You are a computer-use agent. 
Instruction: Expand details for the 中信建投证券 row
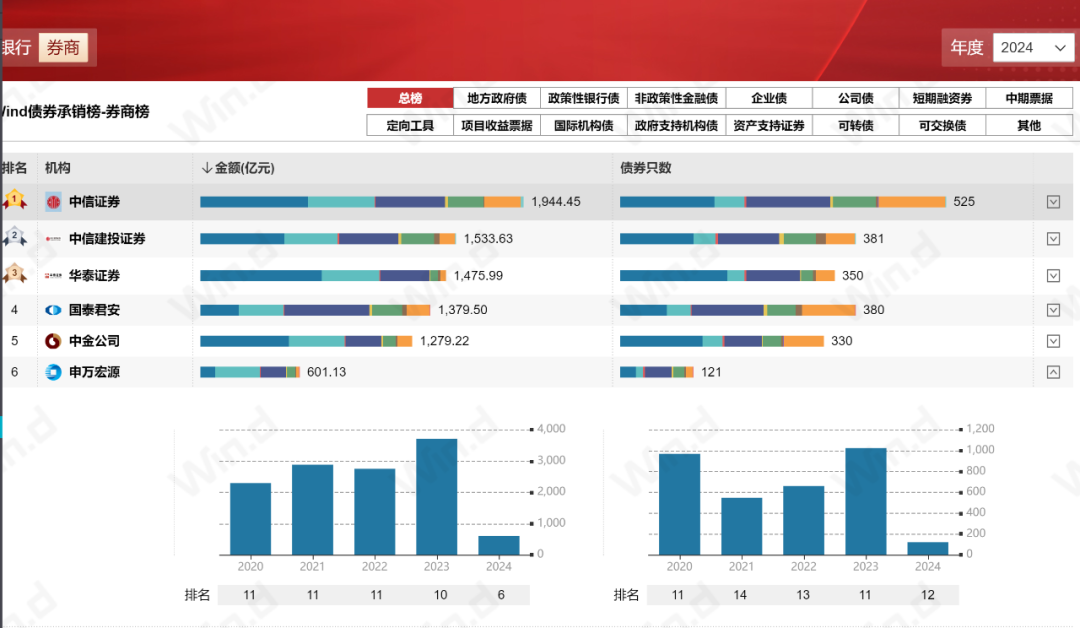click(1053, 239)
